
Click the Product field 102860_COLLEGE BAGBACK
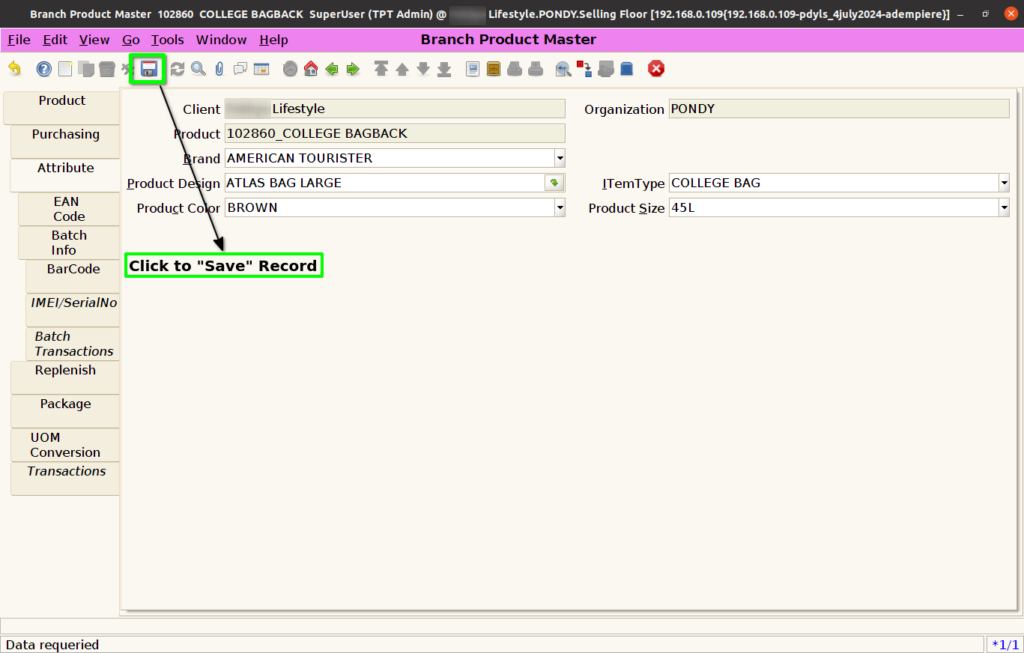pos(395,133)
